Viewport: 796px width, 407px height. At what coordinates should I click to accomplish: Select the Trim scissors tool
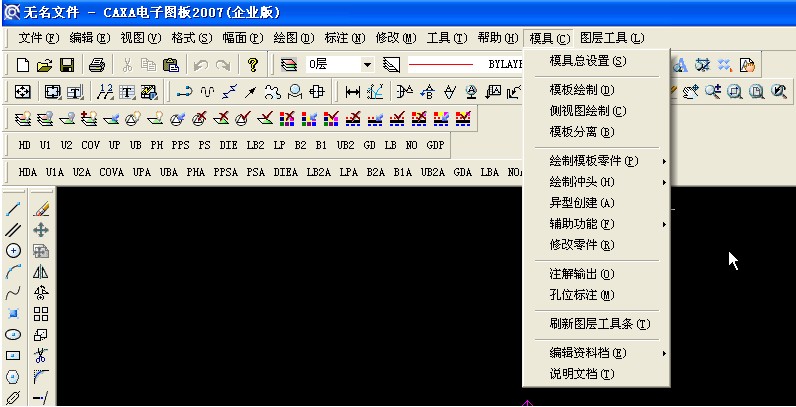click(41, 356)
